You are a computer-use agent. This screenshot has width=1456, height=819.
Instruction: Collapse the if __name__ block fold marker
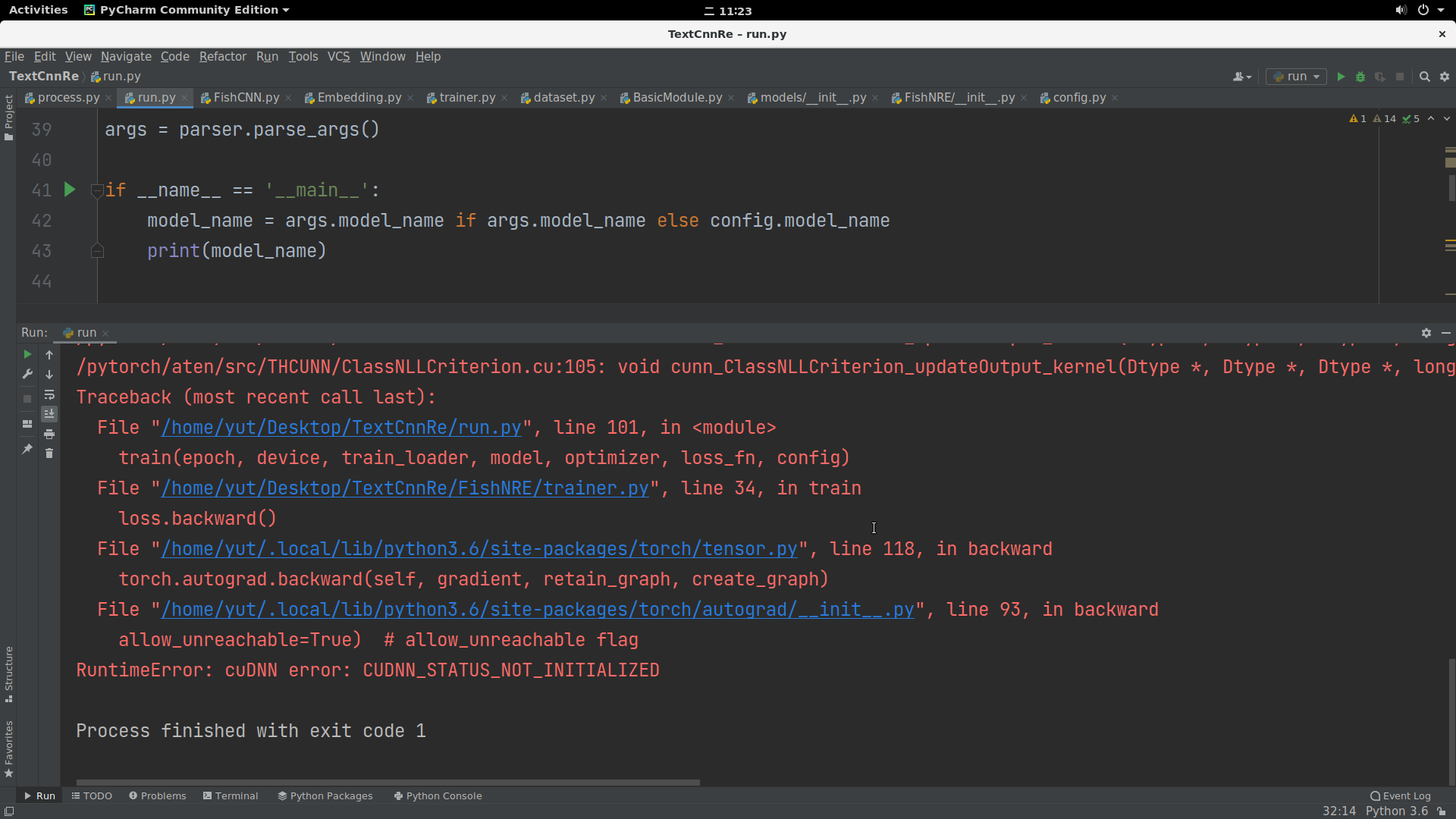click(x=97, y=190)
